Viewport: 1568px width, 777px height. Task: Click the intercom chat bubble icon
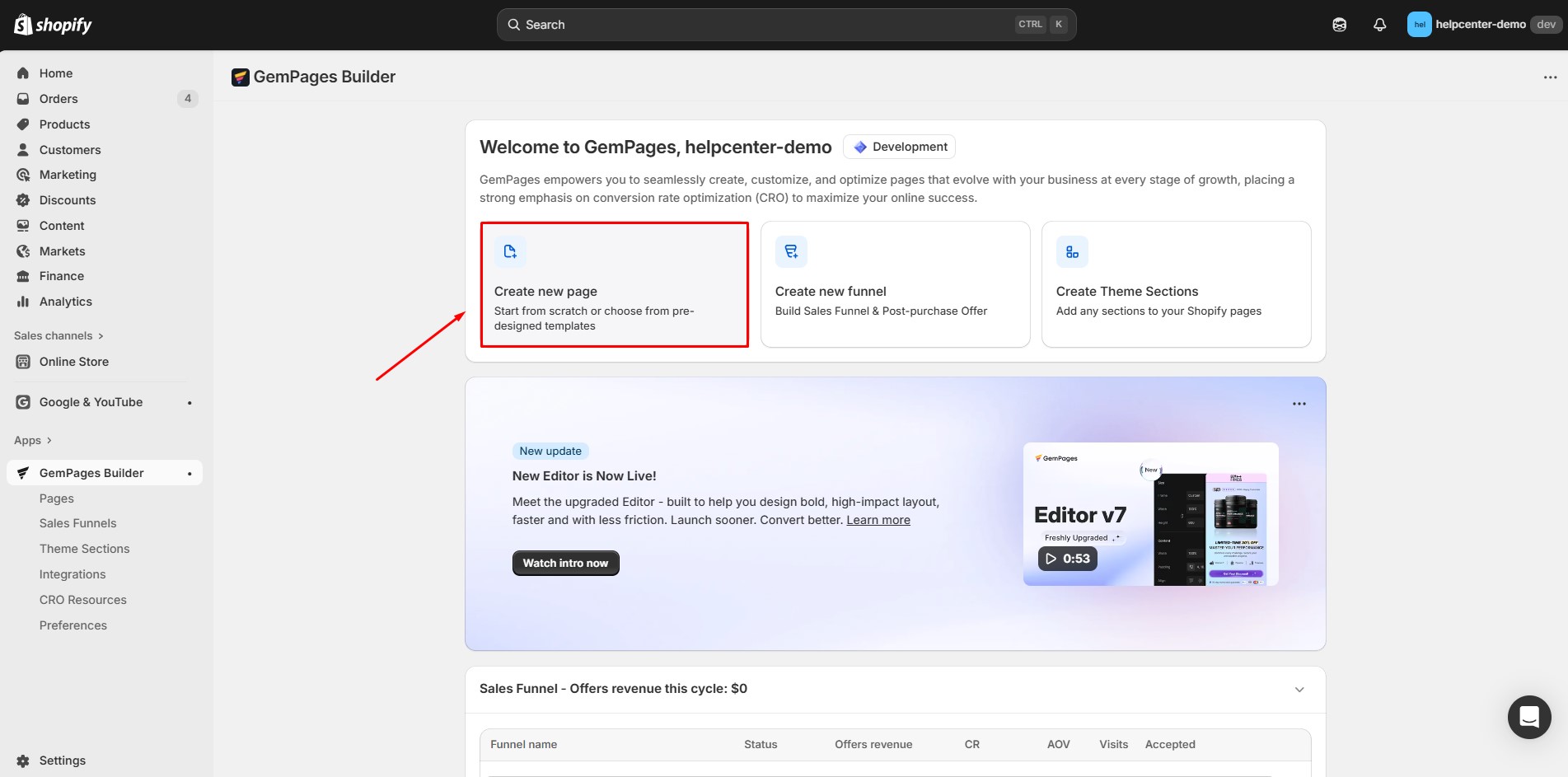click(1529, 717)
